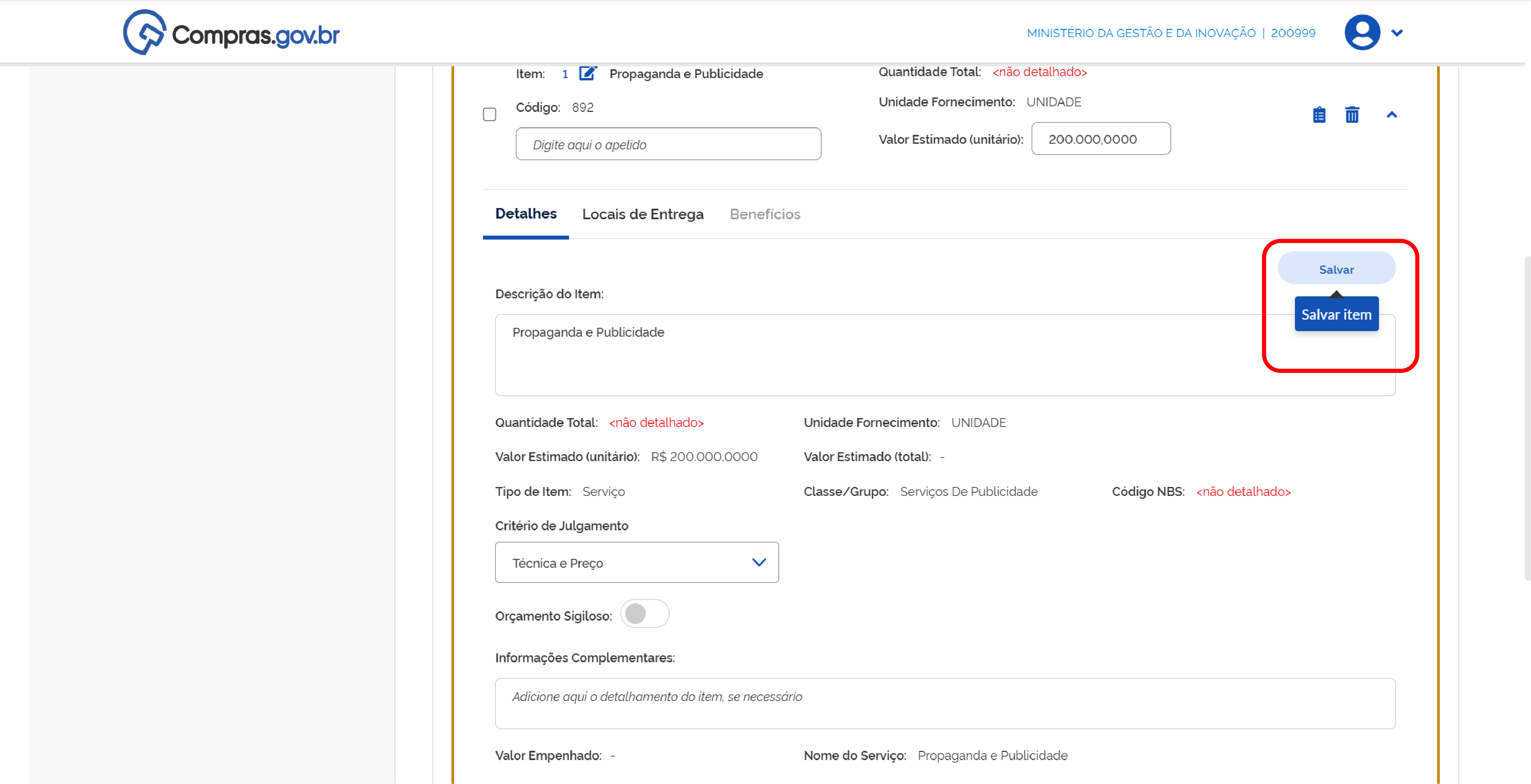
Task: Click the page vertical scrollbar
Action: click(1527, 418)
